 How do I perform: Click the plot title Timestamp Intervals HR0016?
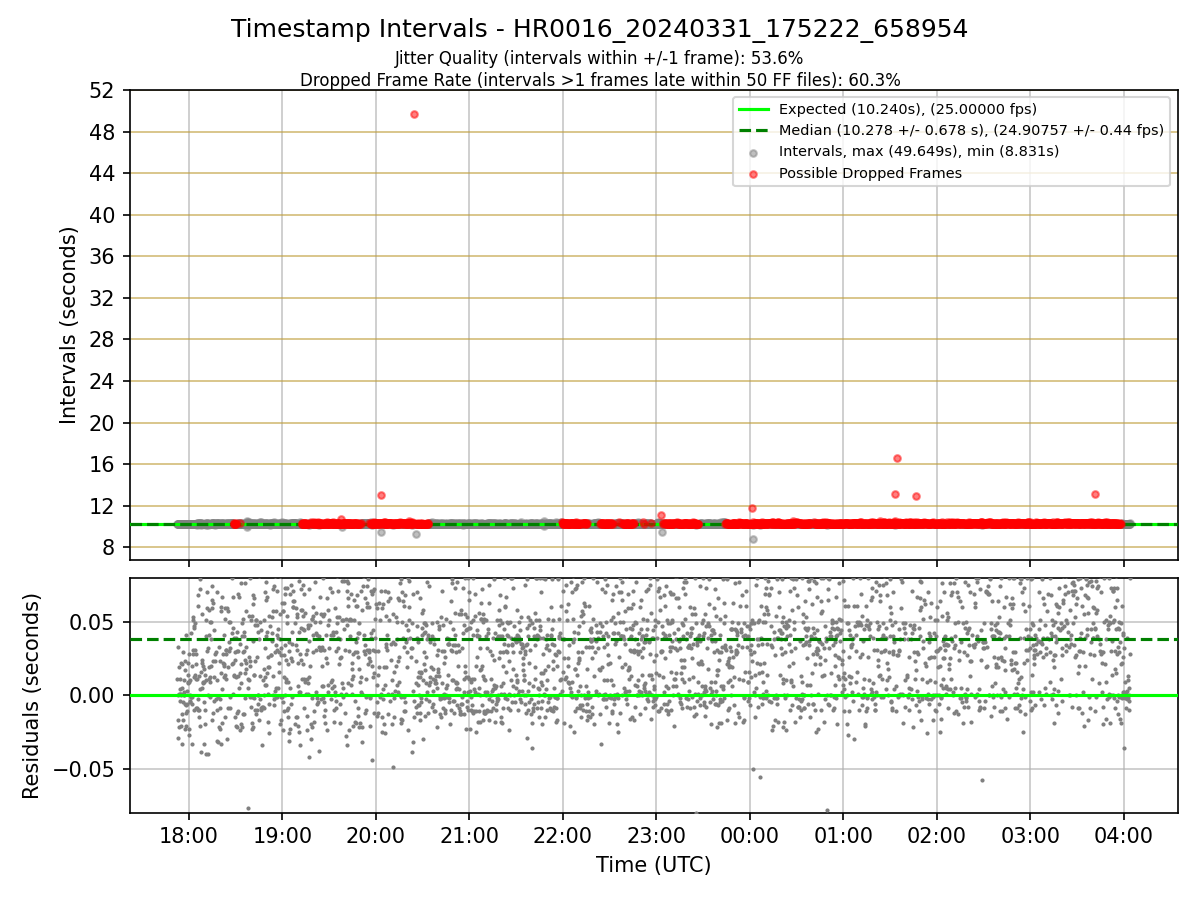pyautogui.click(x=599, y=29)
